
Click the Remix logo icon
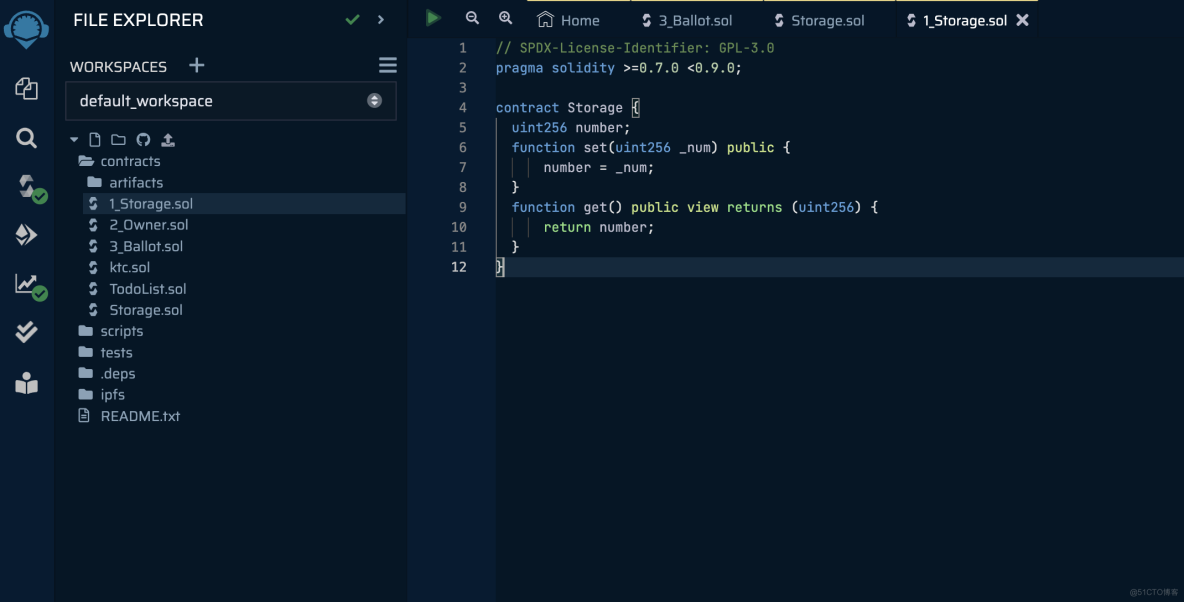[x=26, y=29]
